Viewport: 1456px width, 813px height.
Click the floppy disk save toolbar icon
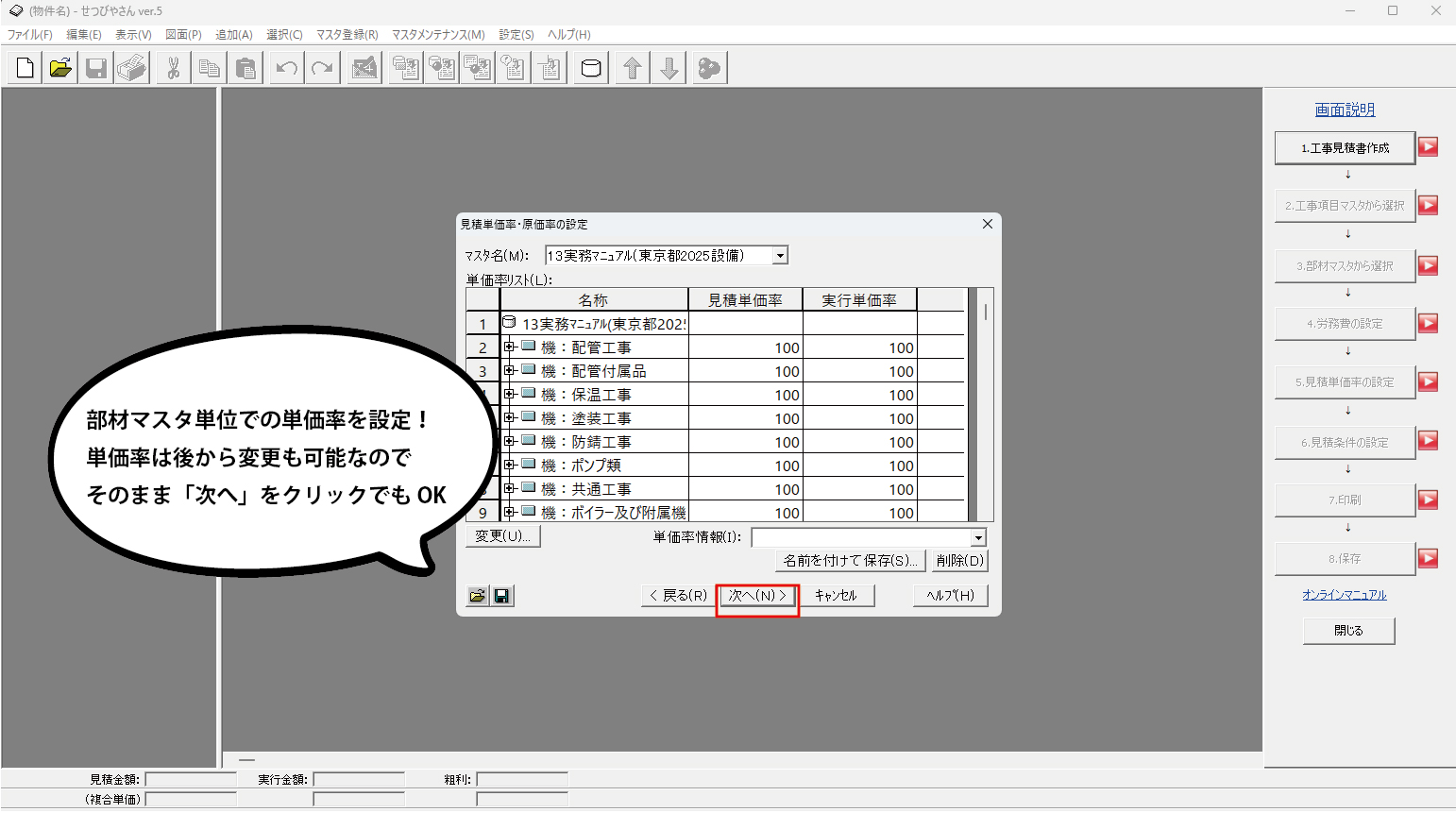pos(96,68)
